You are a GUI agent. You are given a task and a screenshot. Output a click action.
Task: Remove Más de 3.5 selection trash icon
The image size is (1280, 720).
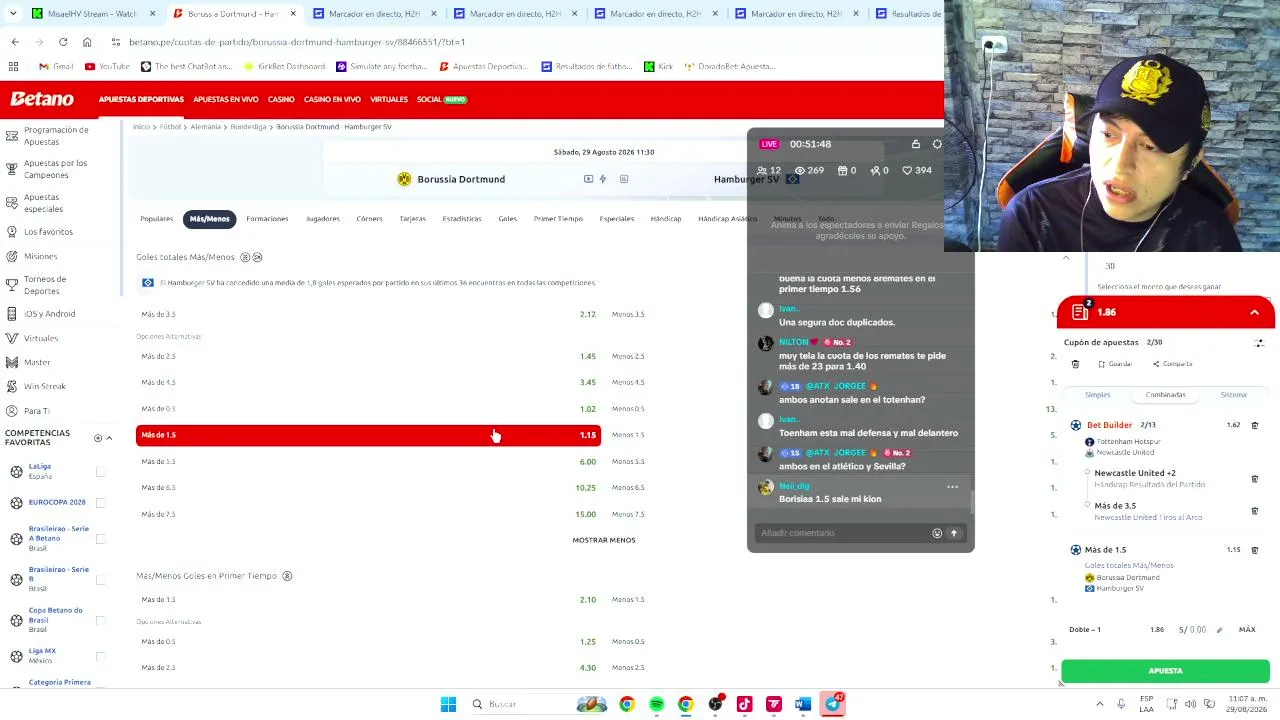[1255, 511]
